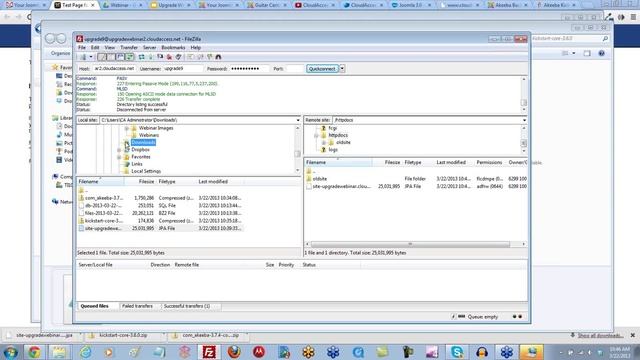Open Skype from the Windows taskbar
The width and height of the screenshot is (640, 360).
pos(457,352)
